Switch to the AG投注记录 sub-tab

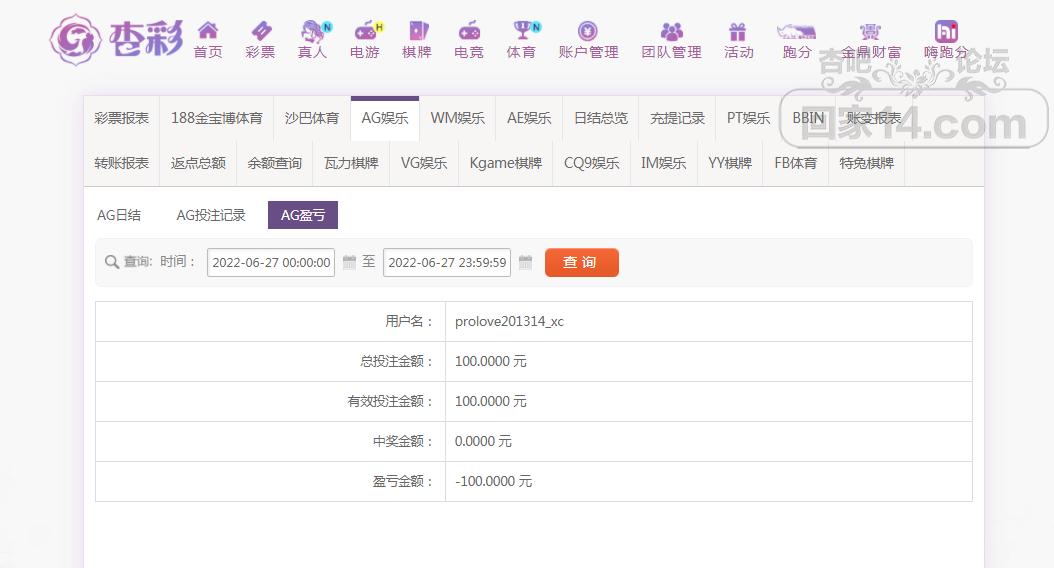(211, 215)
